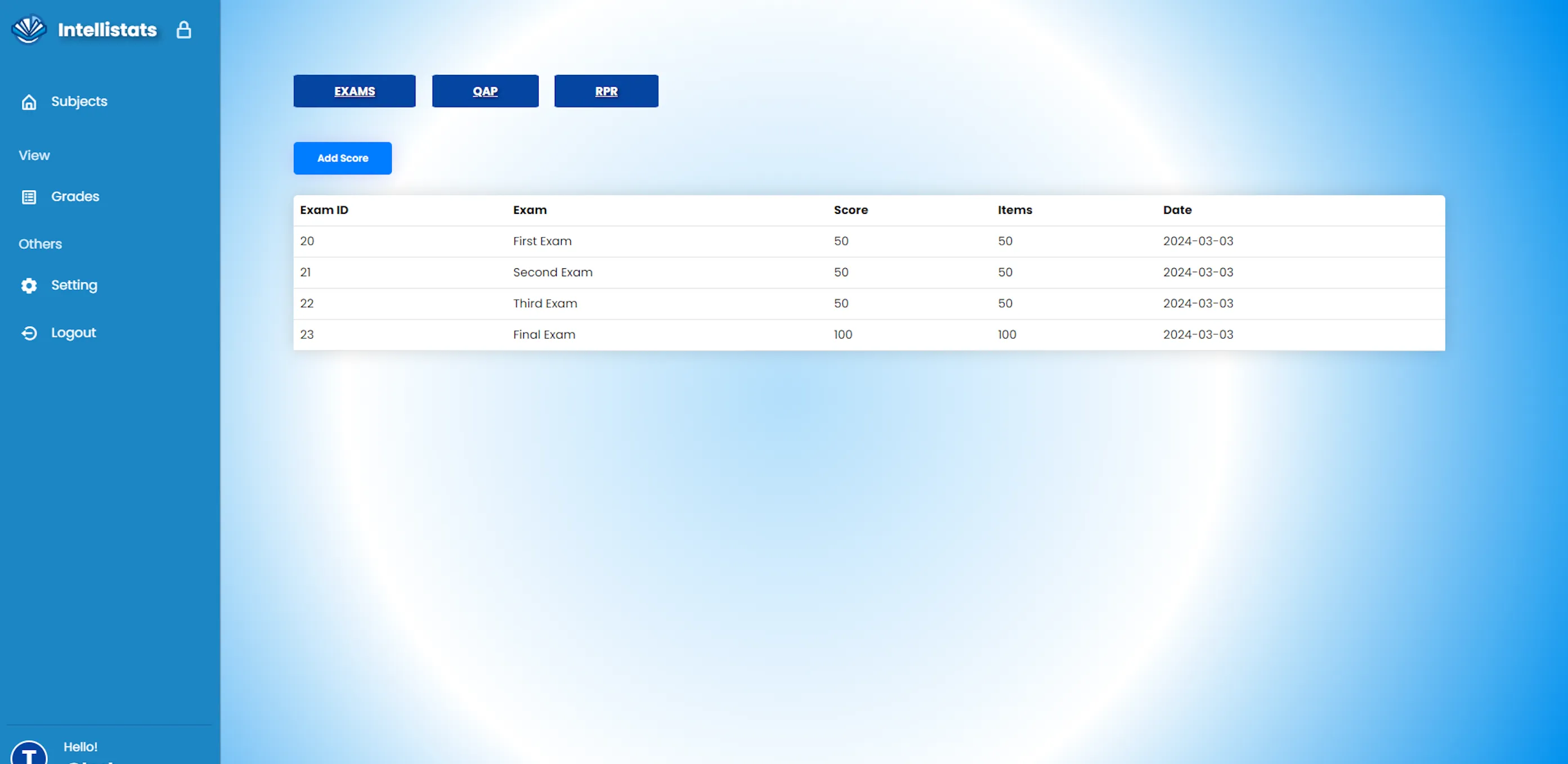Switch to the QAP tab
Viewport: 1568px width, 764px height.
tap(485, 91)
